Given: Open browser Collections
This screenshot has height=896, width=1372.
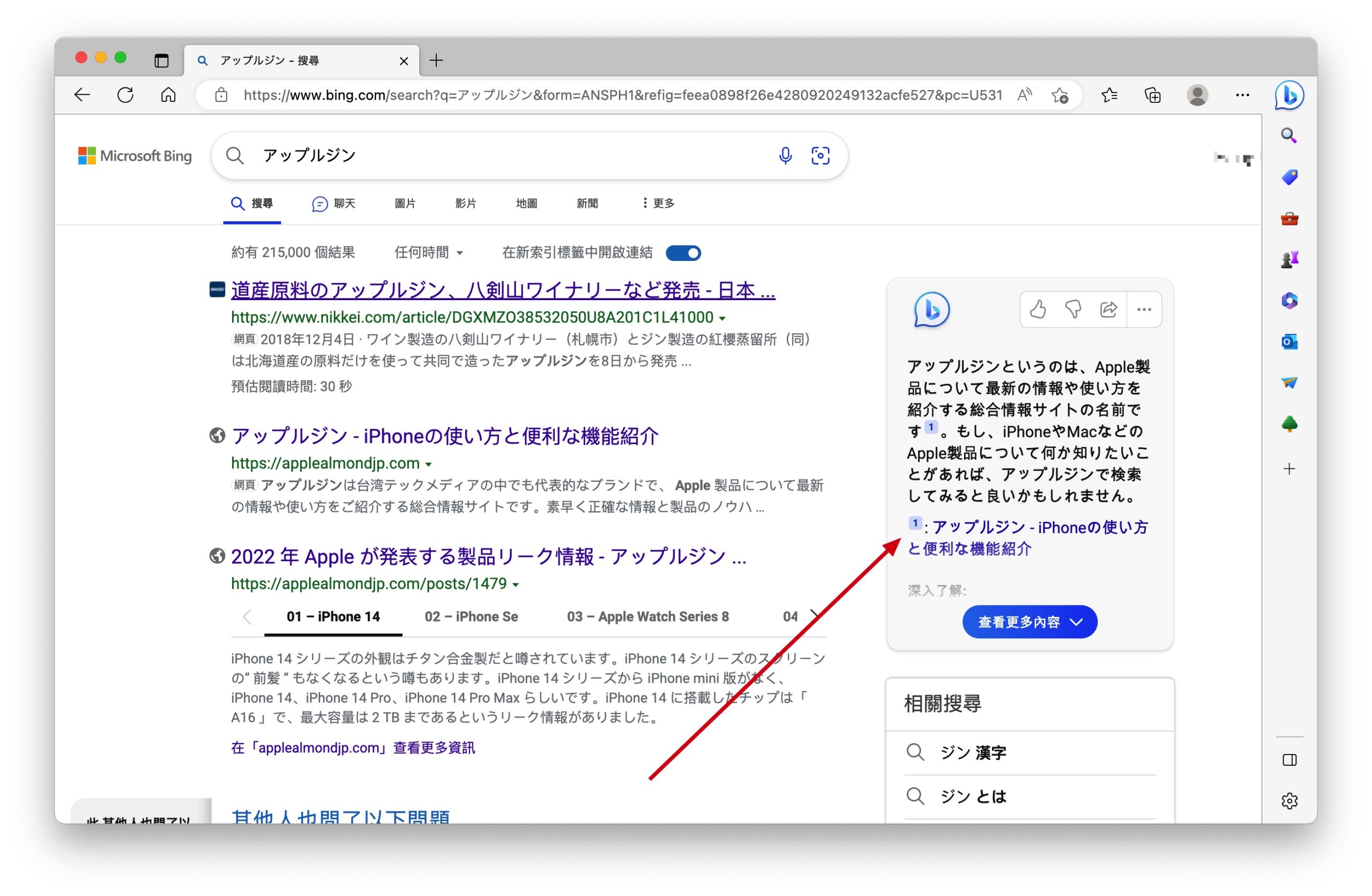Looking at the screenshot, I should click(x=1152, y=95).
